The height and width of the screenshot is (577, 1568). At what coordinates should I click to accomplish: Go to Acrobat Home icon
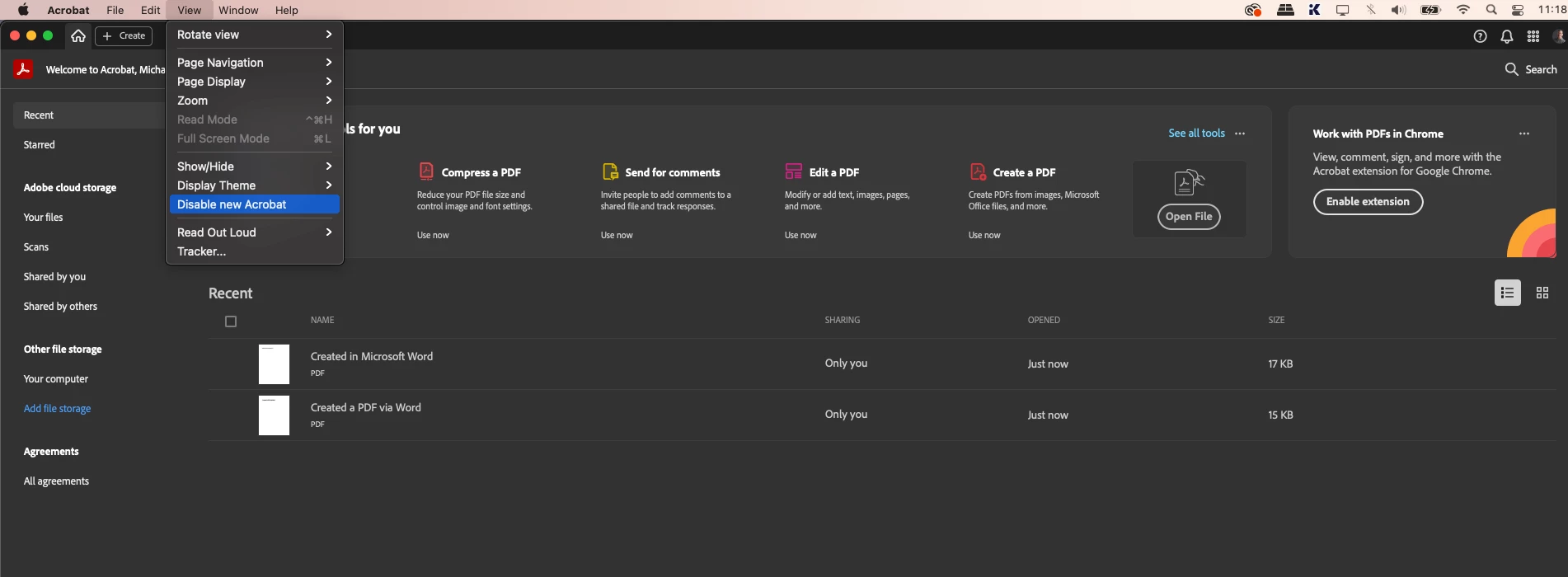[78, 35]
